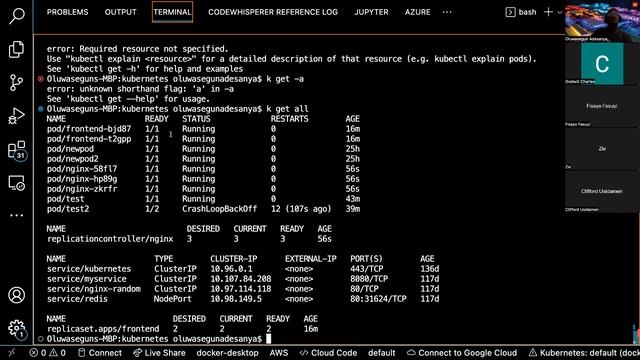The height and width of the screenshot is (360, 640).
Task: Show more panel tabs ellipsis
Action: [x=447, y=12]
